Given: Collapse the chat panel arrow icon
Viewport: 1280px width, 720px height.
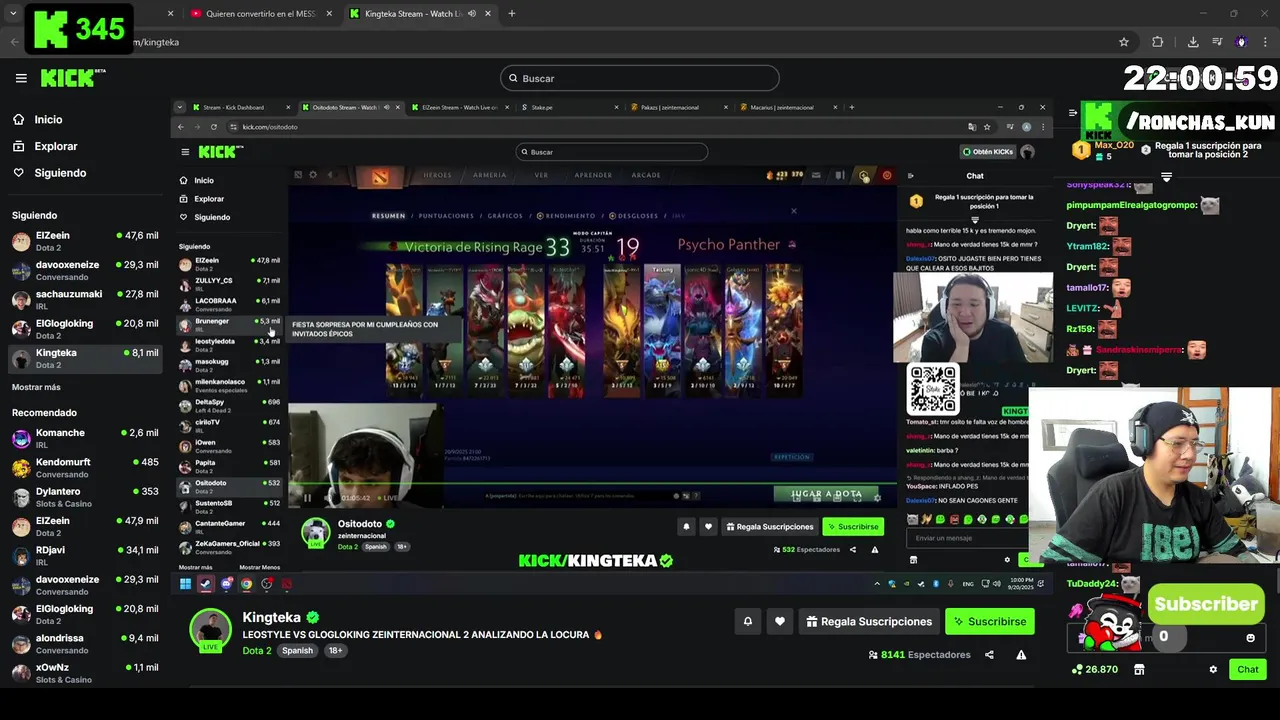Looking at the screenshot, I should 1072,112.
